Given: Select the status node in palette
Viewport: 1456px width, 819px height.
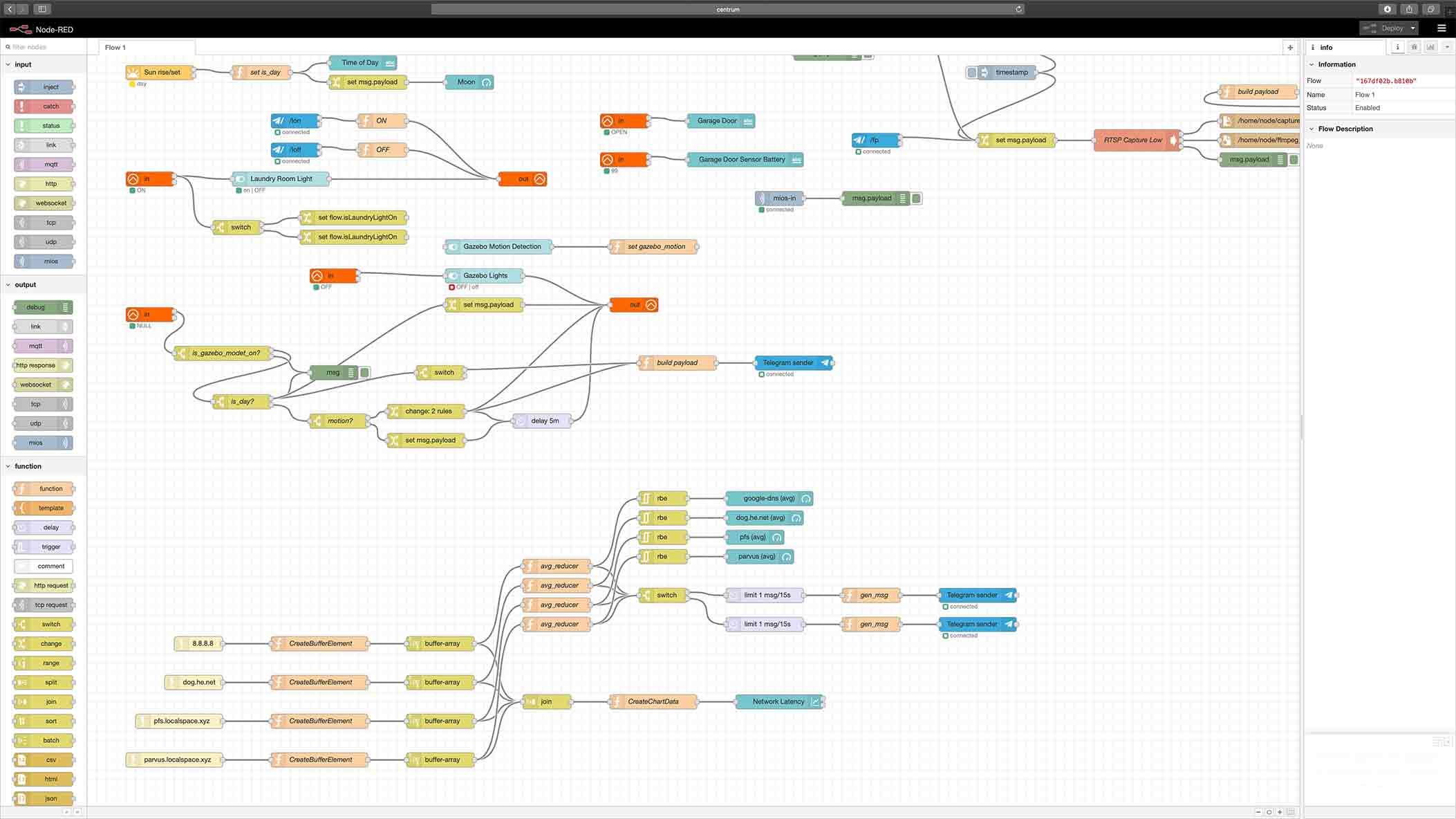Looking at the screenshot, I should pos(44,126).
